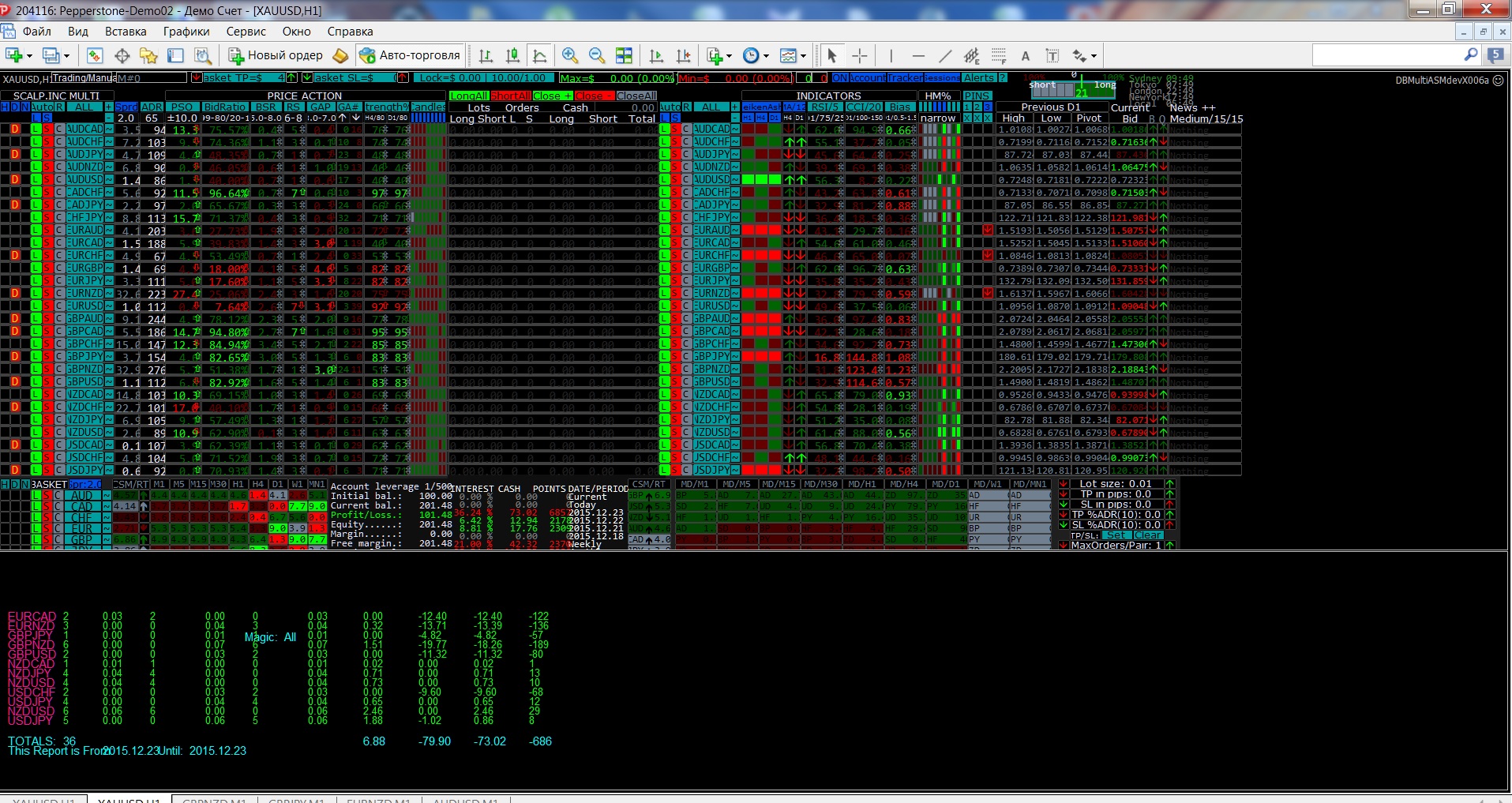Click the short/long sentiment gauge
The image size is (1512, 803).
coord(1073,88)
